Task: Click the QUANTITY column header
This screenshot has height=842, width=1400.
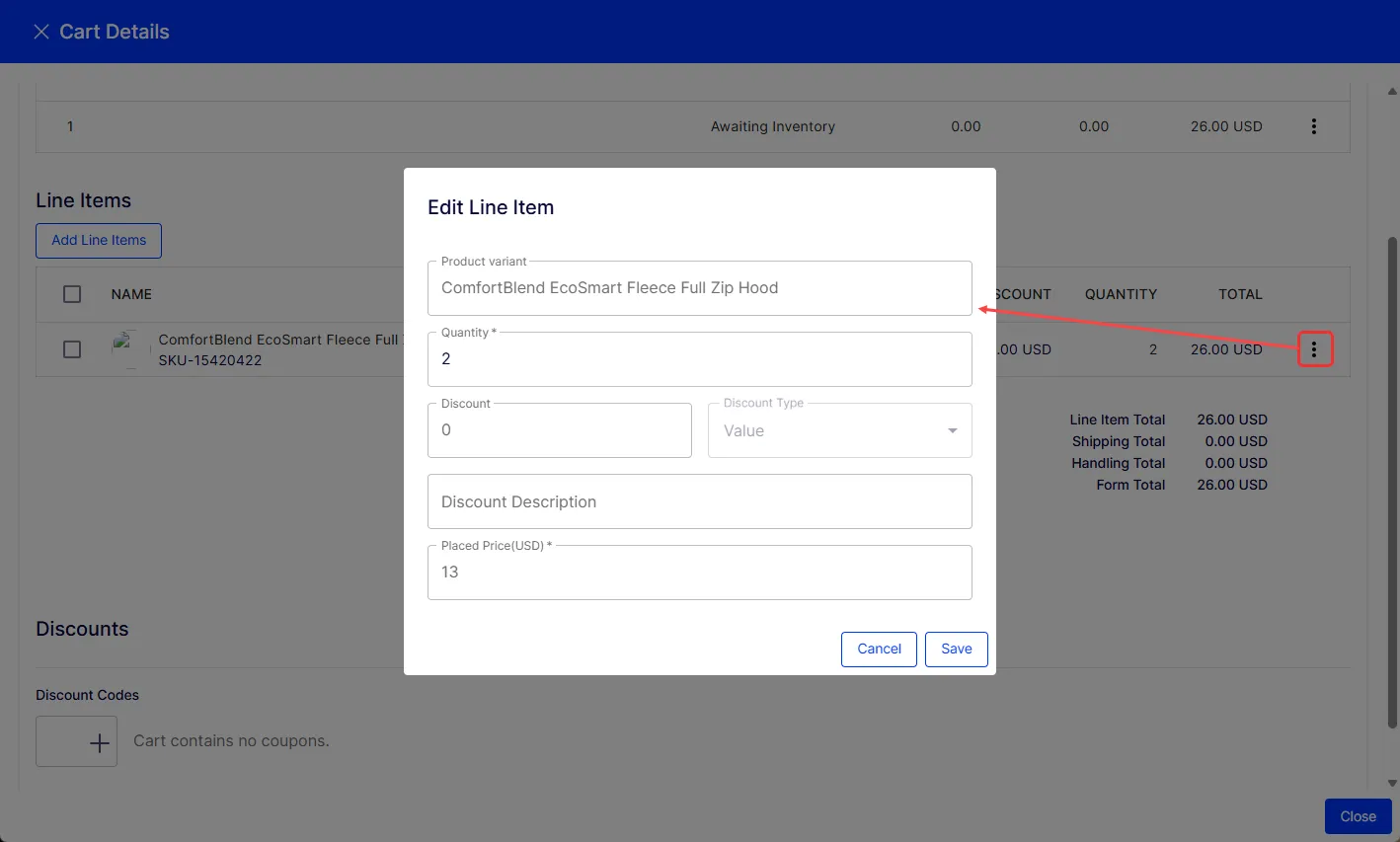Action: pyautogui.click(x=1121, y=294)
